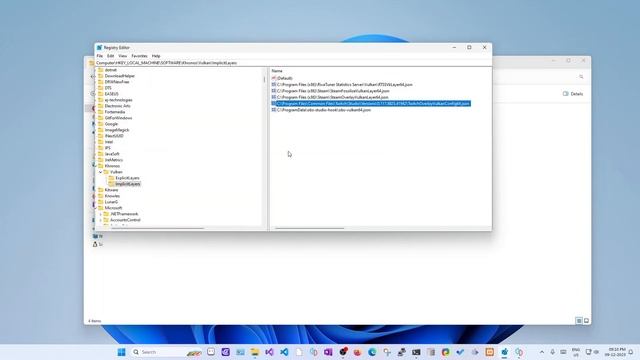Select the SteamFossilizeVulkanLayer64.json value
Image resolution: width=640 pixels, height=360 pixels.
tap(333, 91)
